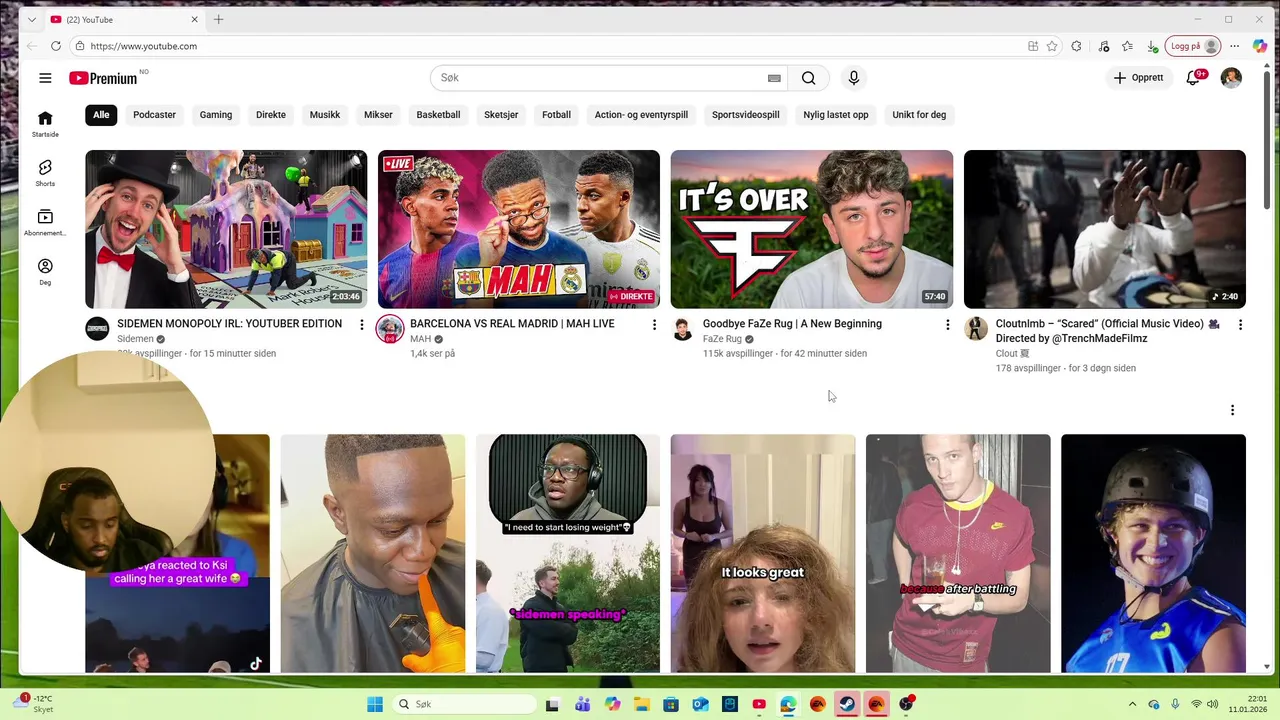The height and width of the screenshot is (720, 1280).
Task: Select the Sketsjer filter chip
Action: click(501, 115)
